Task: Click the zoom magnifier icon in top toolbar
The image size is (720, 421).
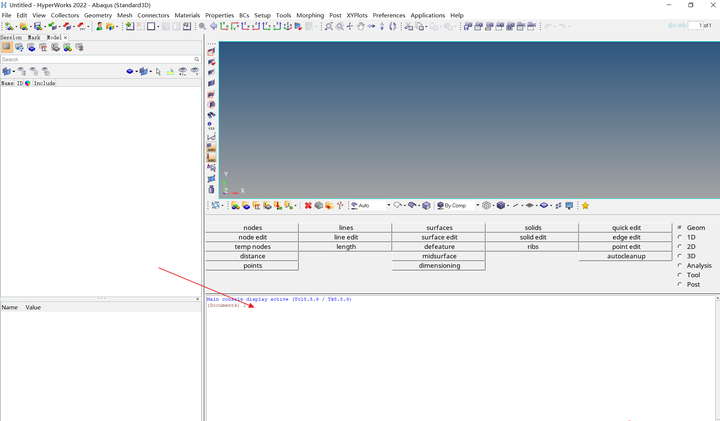Action: (202, 27)
